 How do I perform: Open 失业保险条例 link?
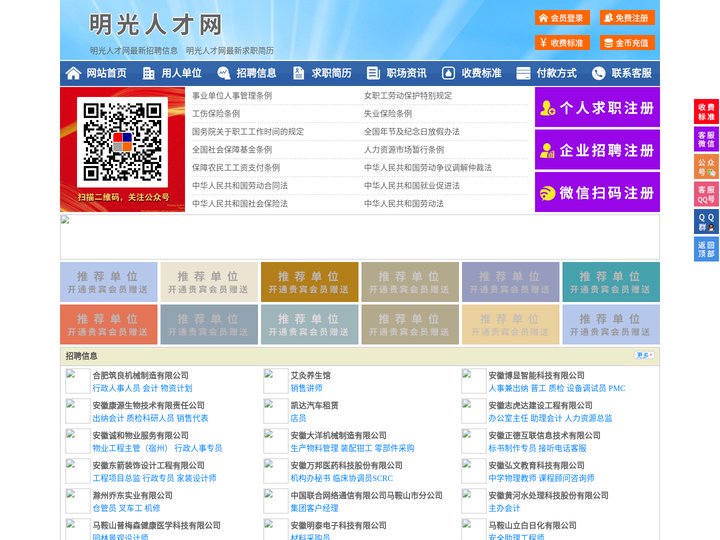point(388,113)
